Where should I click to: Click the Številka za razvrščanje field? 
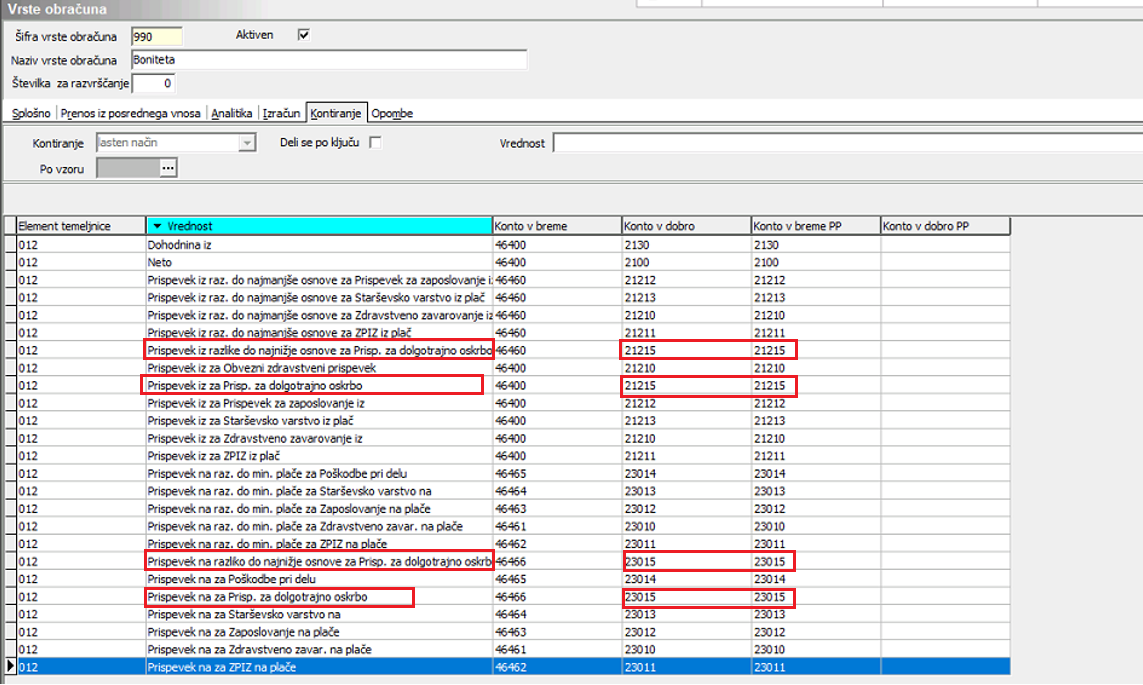tap(154, 83)
